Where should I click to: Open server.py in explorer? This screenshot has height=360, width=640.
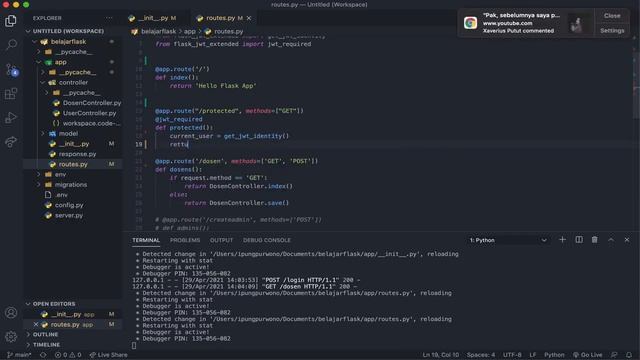(69, 215)
